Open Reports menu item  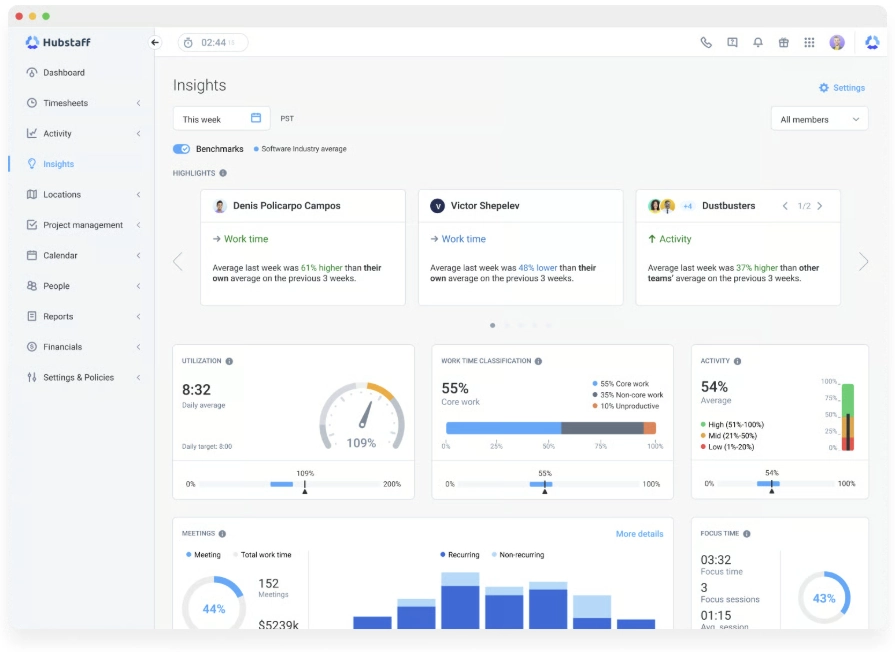(x=58, y=316)
